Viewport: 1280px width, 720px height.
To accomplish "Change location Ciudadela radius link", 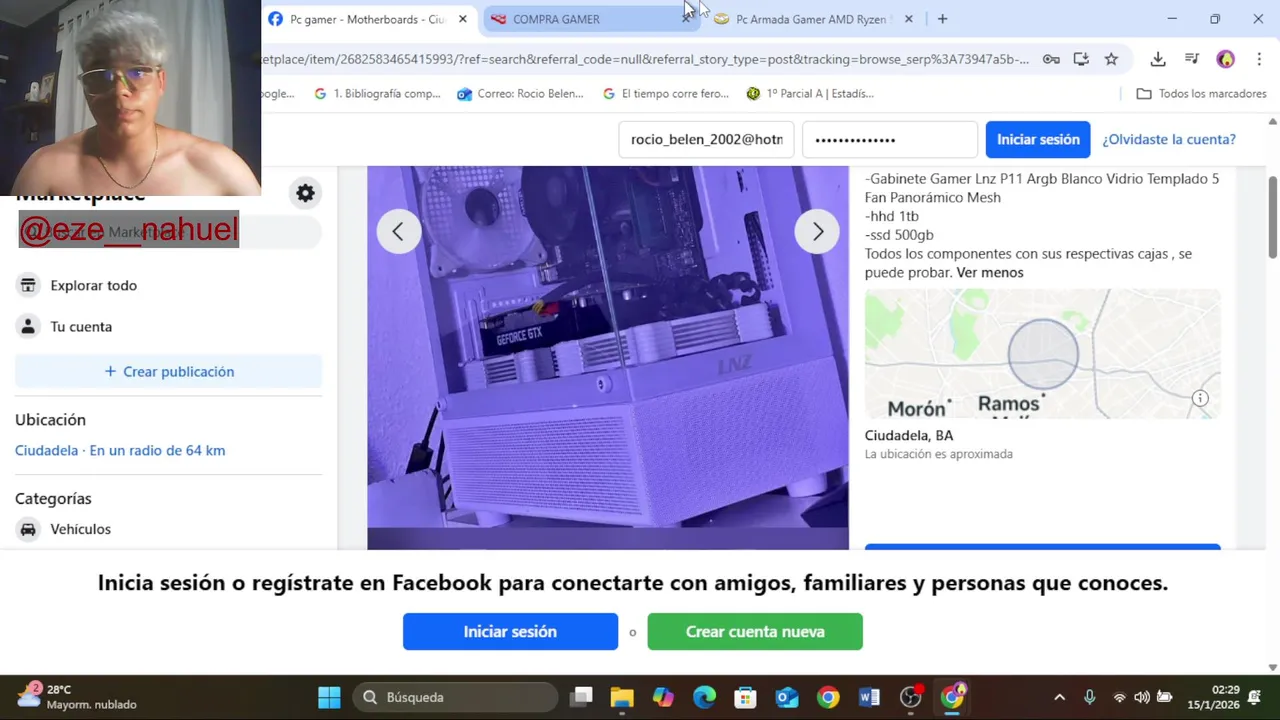I will pos(120,450).
